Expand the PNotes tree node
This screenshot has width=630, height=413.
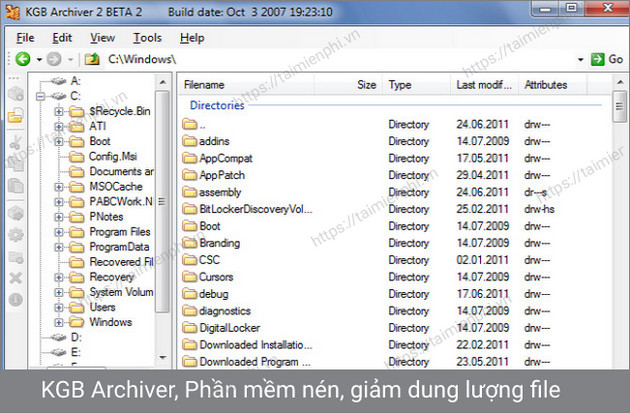pyautogui.click(x=59, y=217)
